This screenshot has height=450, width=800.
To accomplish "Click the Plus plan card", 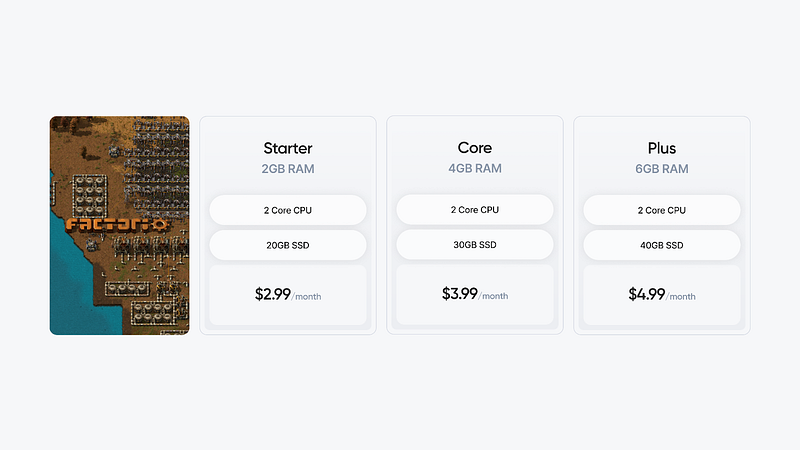I will click(x=661, y=128).
